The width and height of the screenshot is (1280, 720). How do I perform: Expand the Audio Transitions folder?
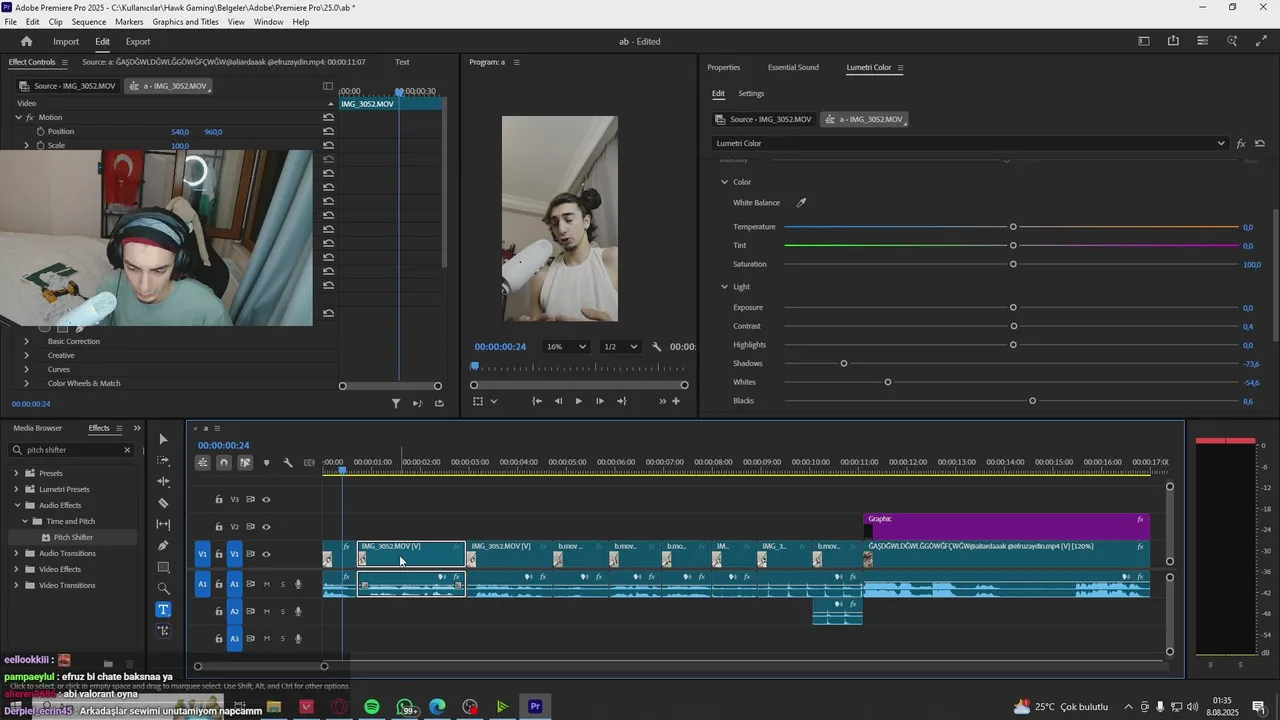pos(16,553)
